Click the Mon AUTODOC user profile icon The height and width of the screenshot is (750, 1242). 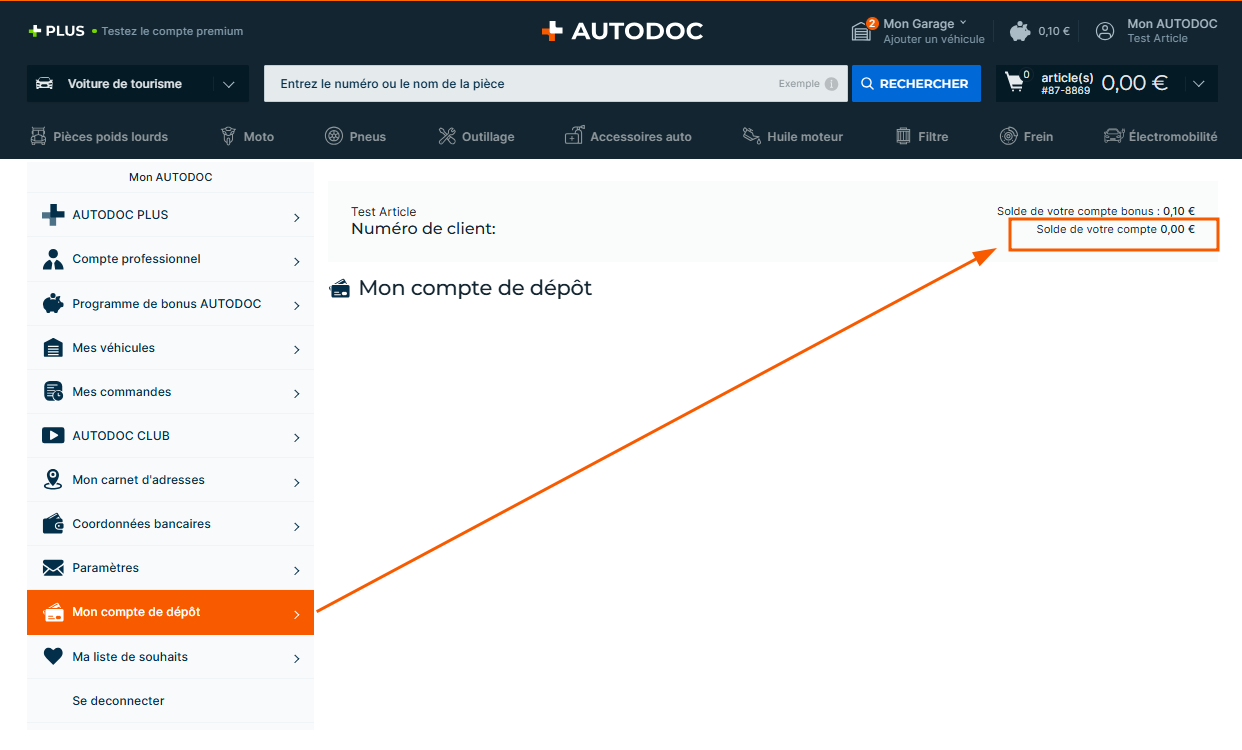[x=1105, y=31]
